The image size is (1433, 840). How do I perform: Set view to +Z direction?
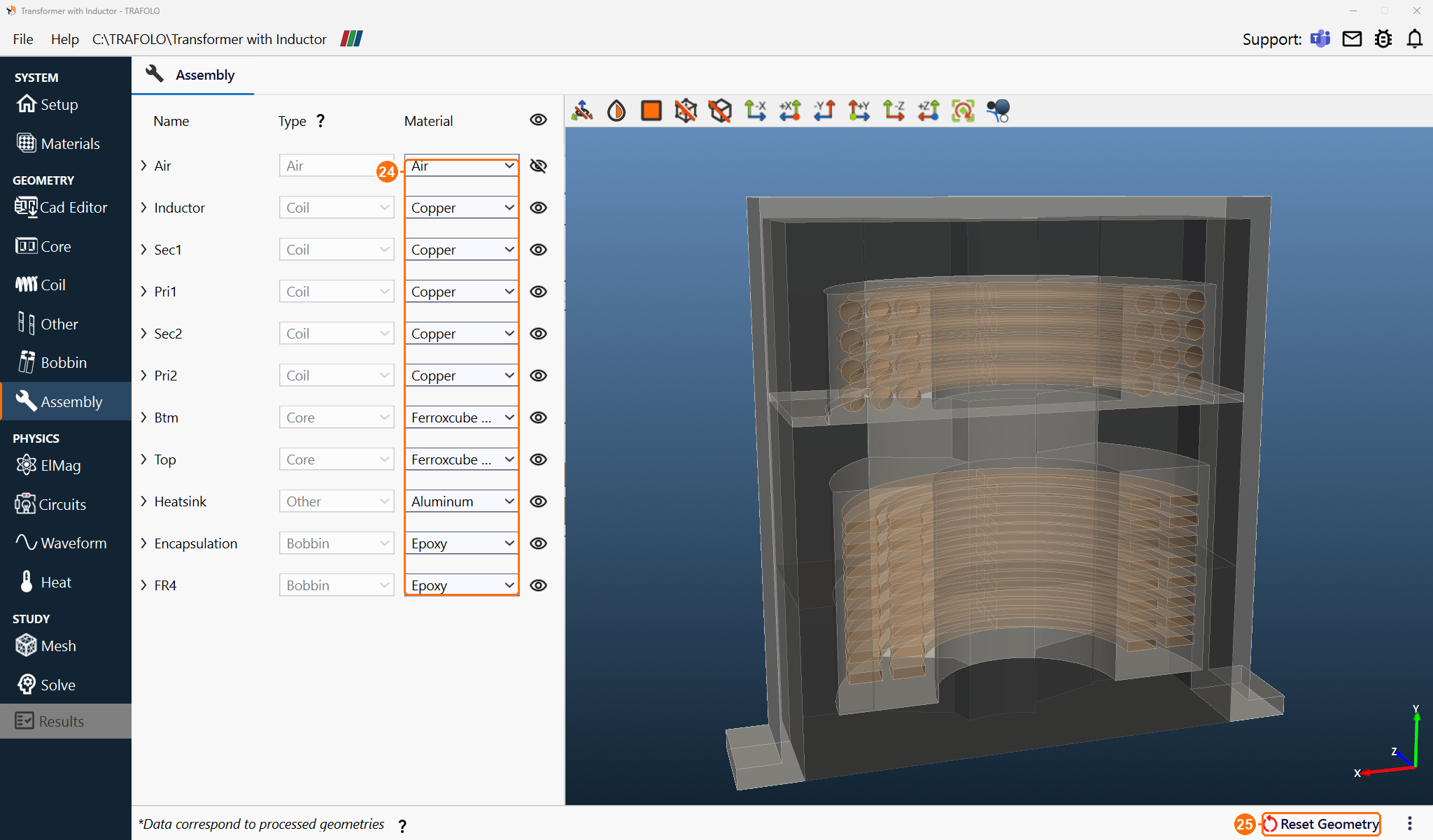(929, 111)
